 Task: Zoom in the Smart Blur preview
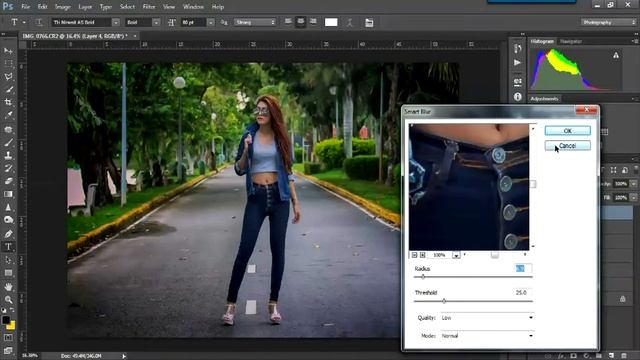(x=423, y=255)
